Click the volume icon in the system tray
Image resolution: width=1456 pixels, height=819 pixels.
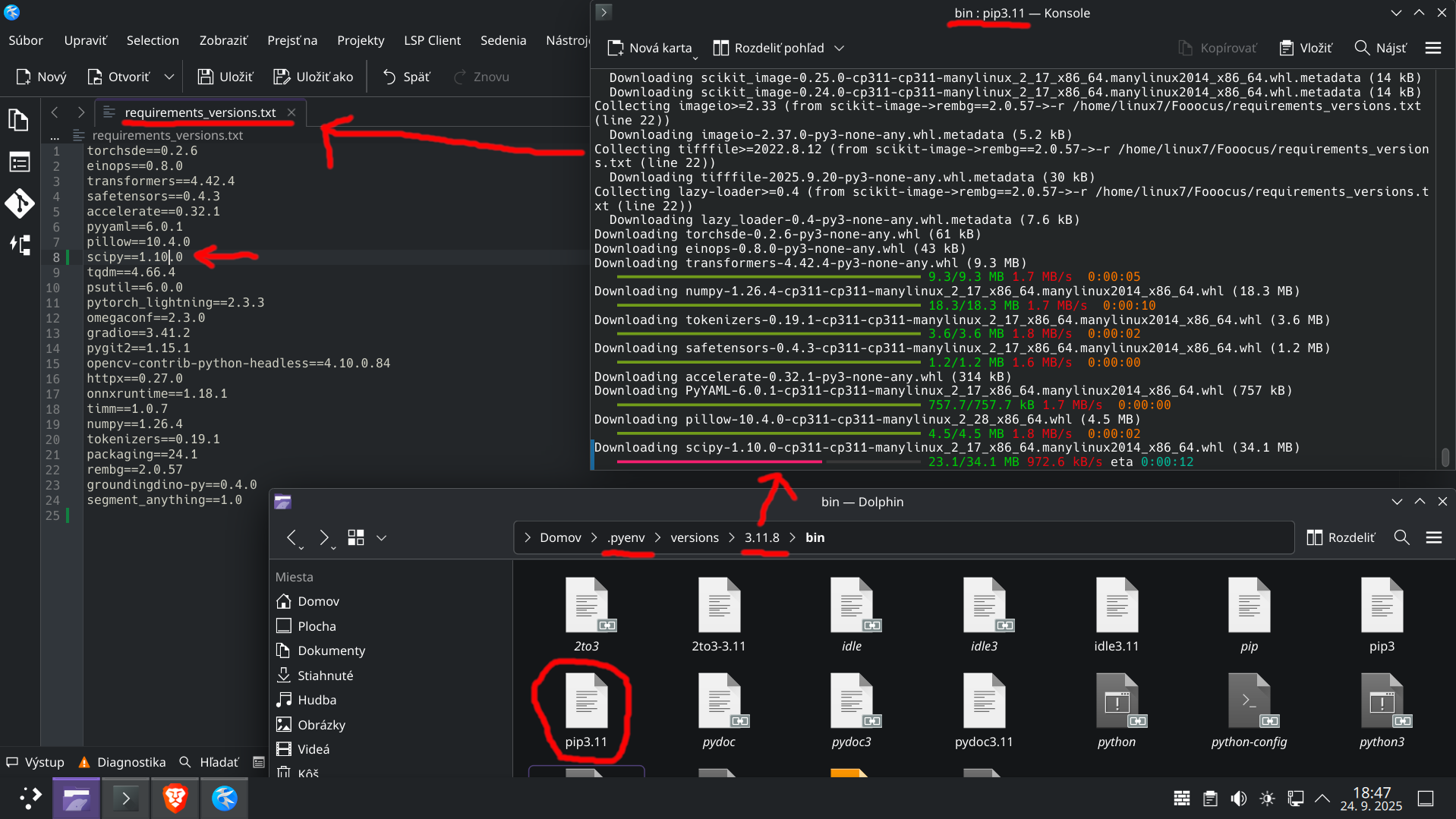1239,798
